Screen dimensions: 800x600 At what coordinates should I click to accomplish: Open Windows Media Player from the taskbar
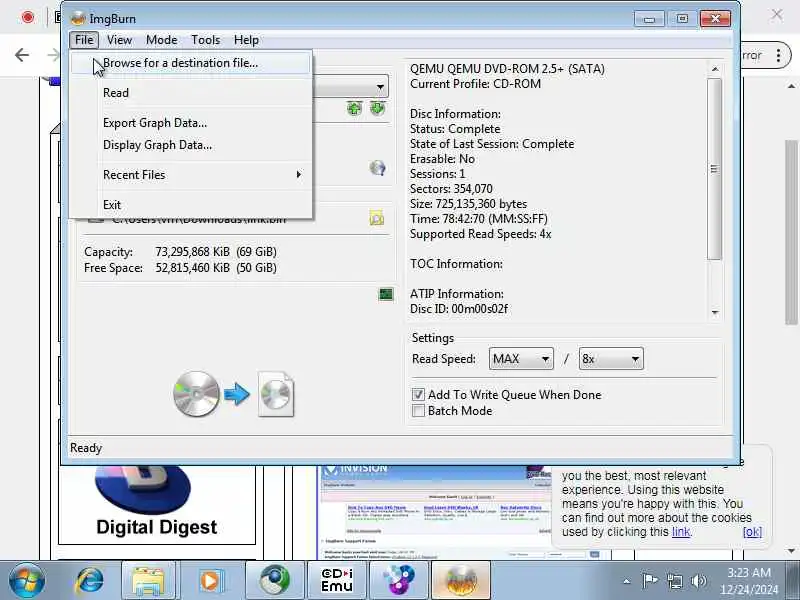coord(210,581)
